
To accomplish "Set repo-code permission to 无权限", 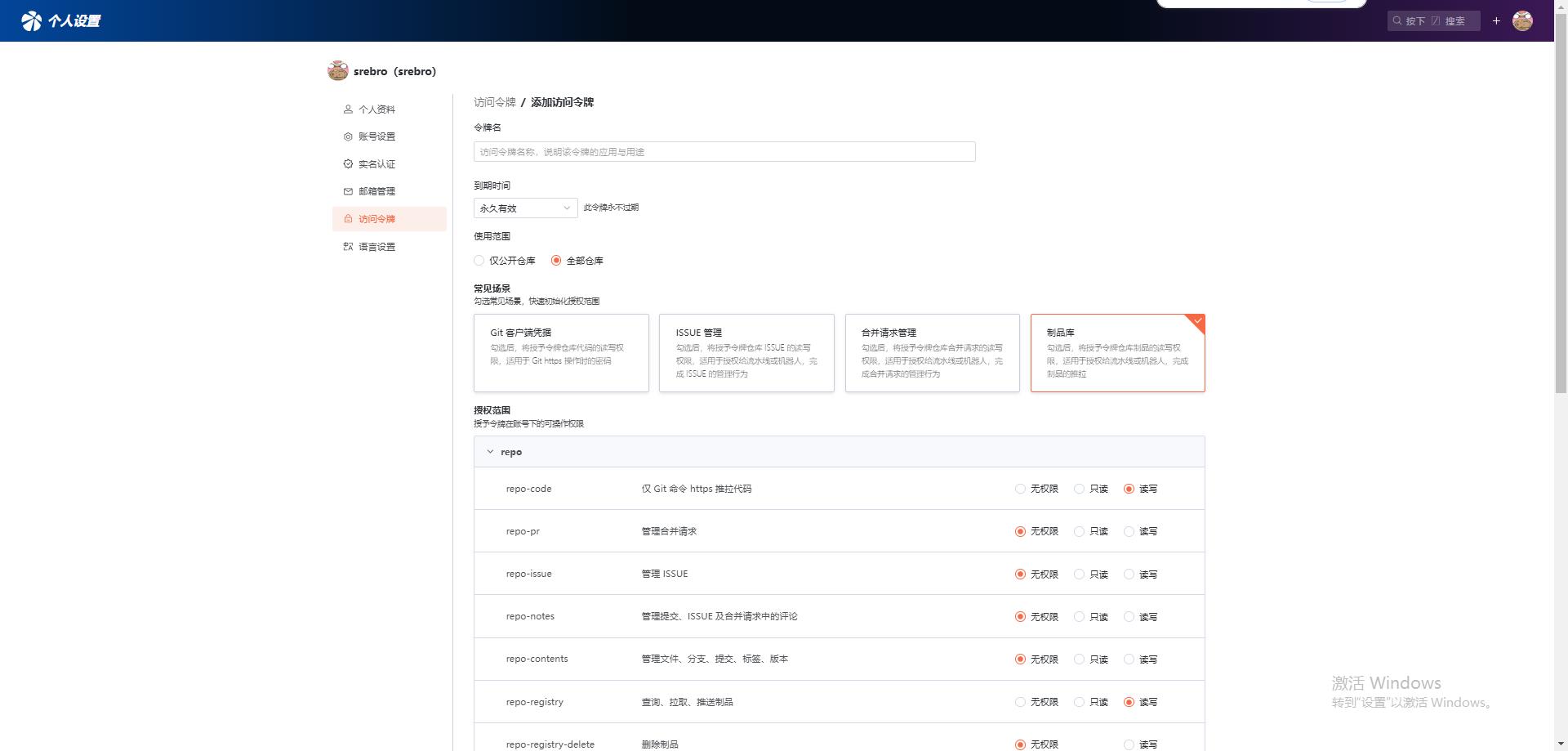I will coord(1020,489).
